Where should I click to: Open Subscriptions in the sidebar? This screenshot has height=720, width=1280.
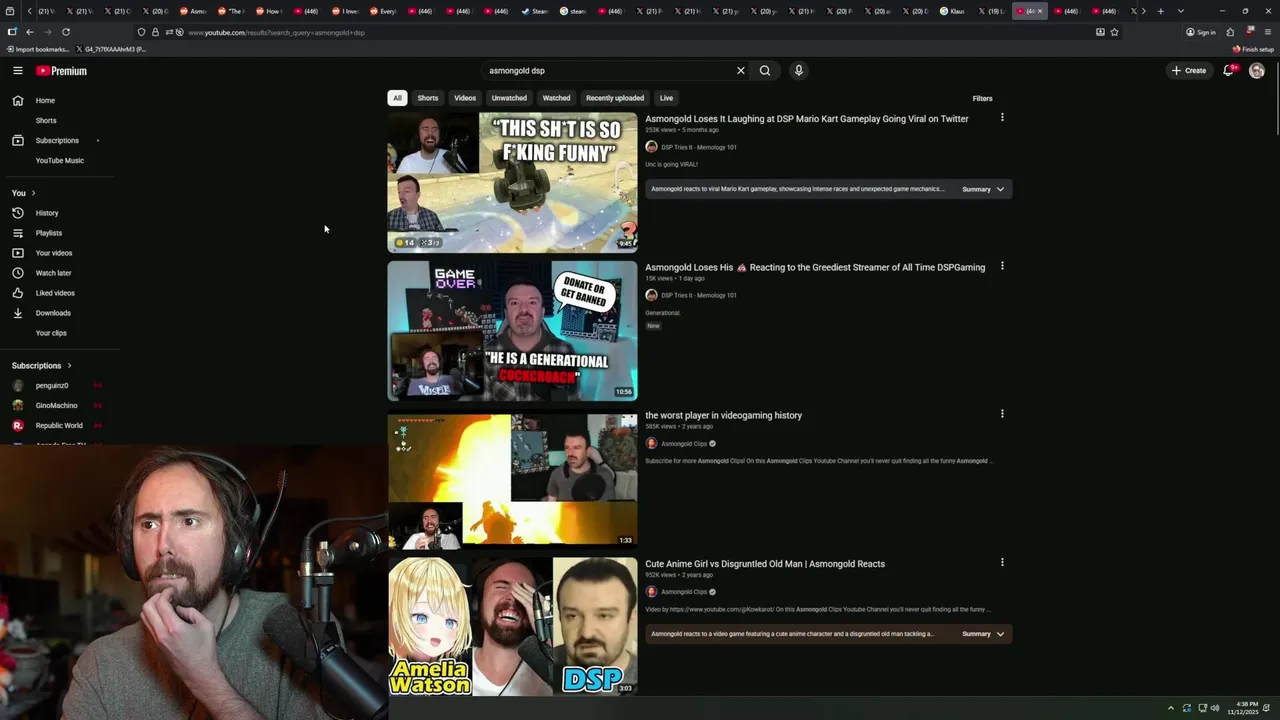(x=56, y=140)
